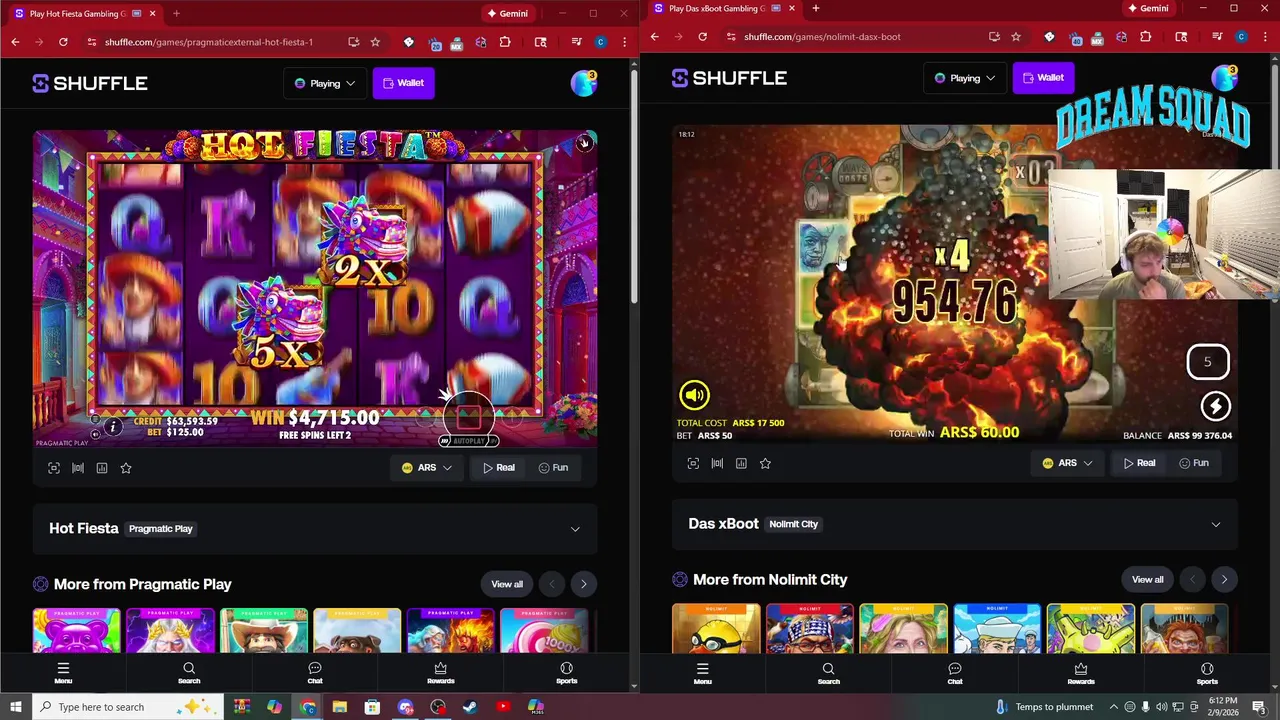Open Wallet in the left window
This screenshot has height=720, width=1280.
[x=403, y=83]
